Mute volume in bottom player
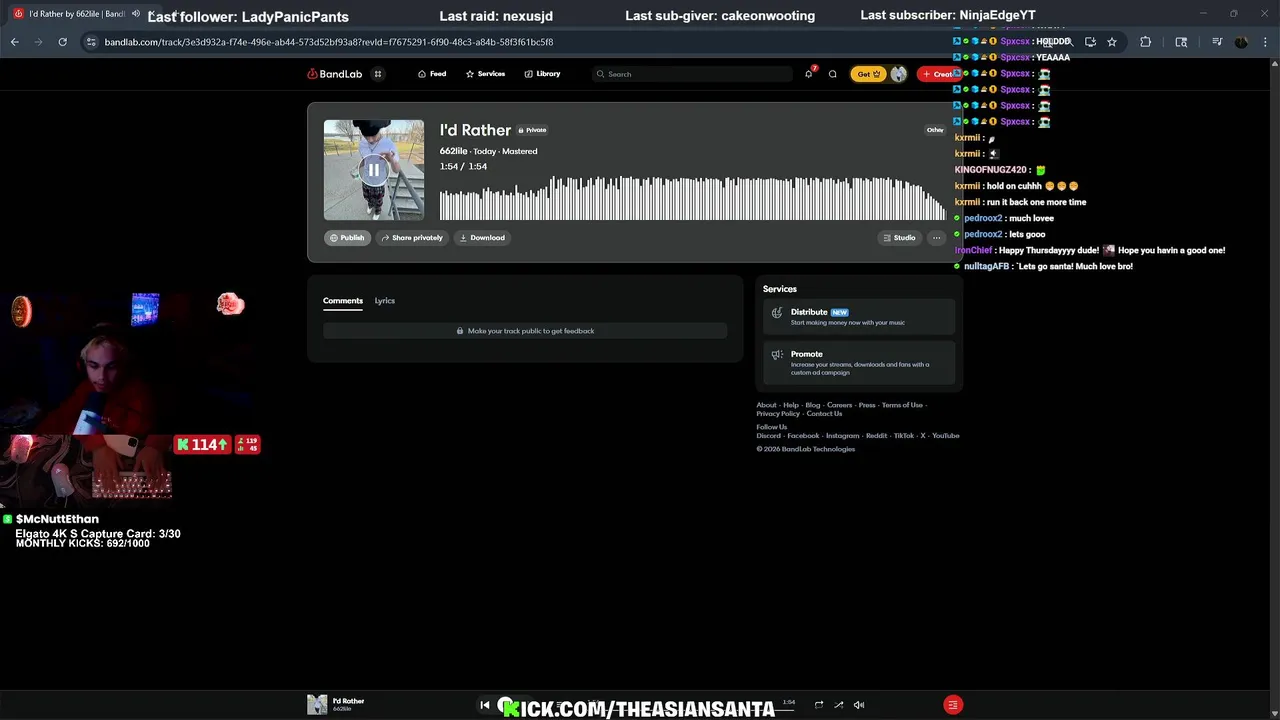 click(x=859, y=705)
